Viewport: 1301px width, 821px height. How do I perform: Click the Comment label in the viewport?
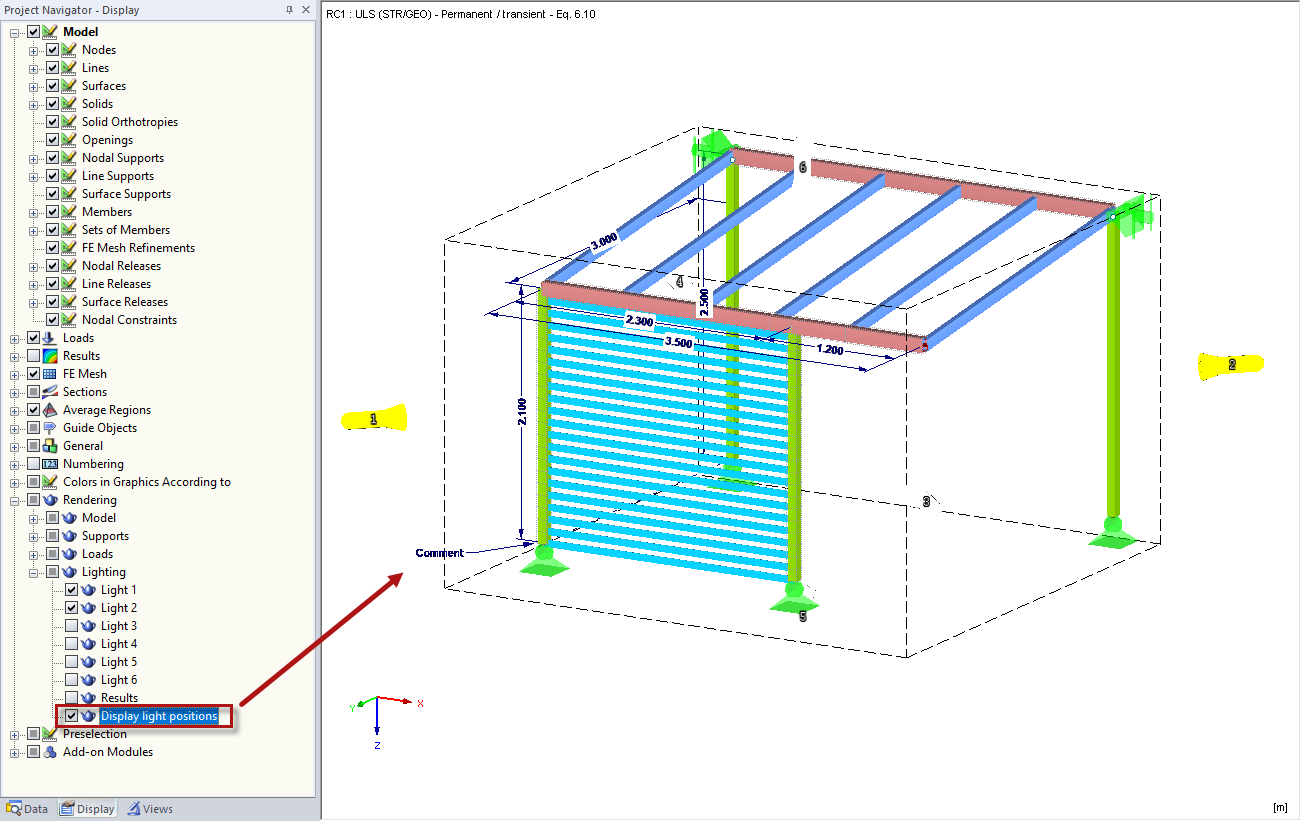point(440,553)
